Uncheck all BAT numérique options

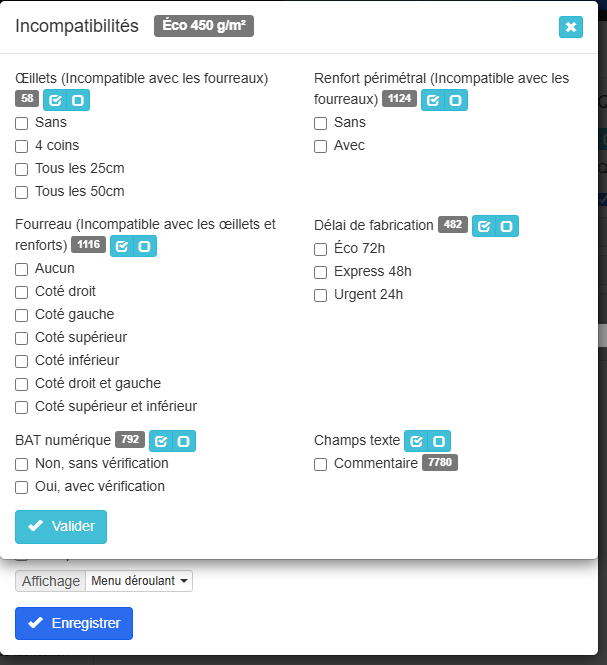(x=183, y=441)
